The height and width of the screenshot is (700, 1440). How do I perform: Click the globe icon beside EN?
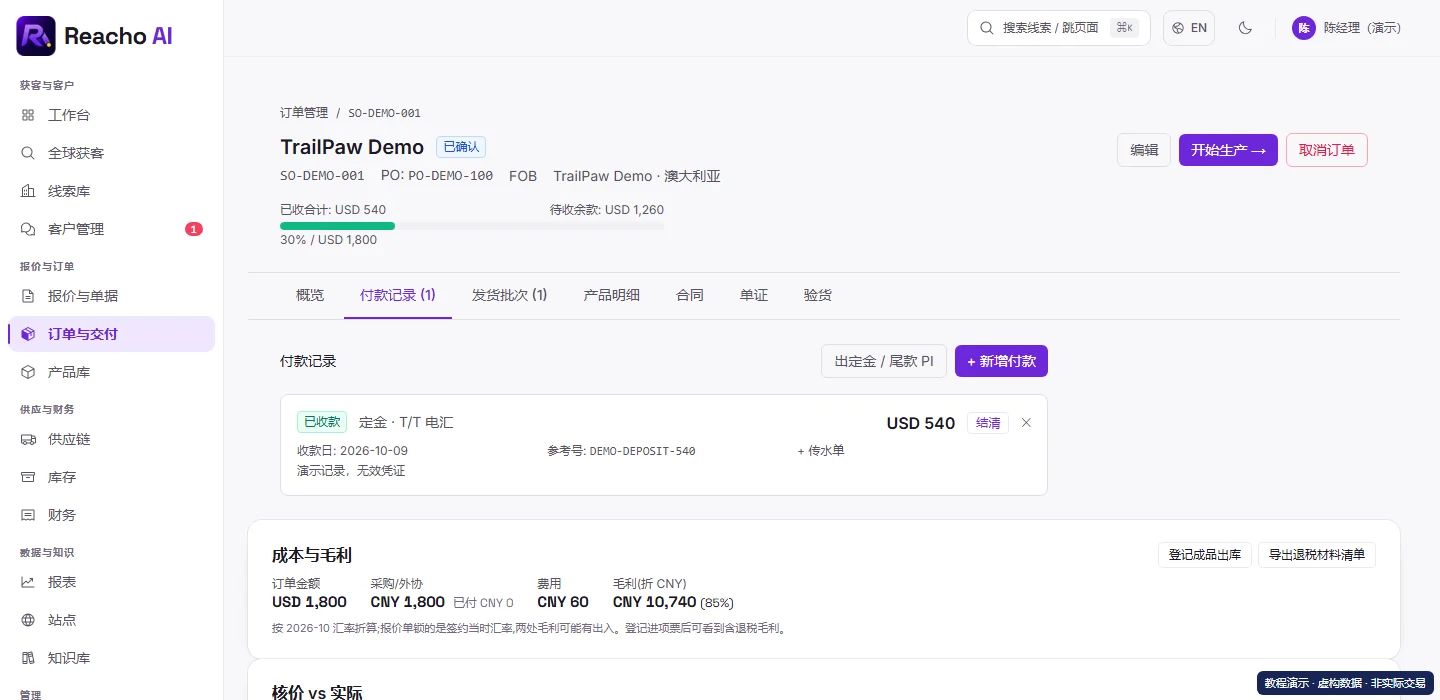coord(1178,28)
